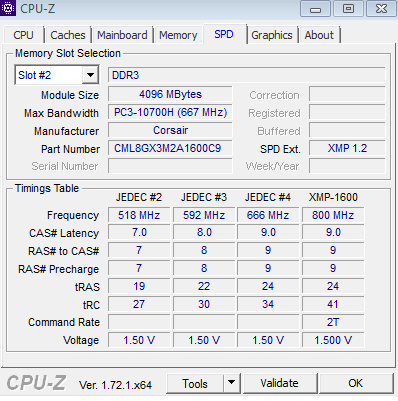Click the DDR3 memory type field

coord(247,75)
